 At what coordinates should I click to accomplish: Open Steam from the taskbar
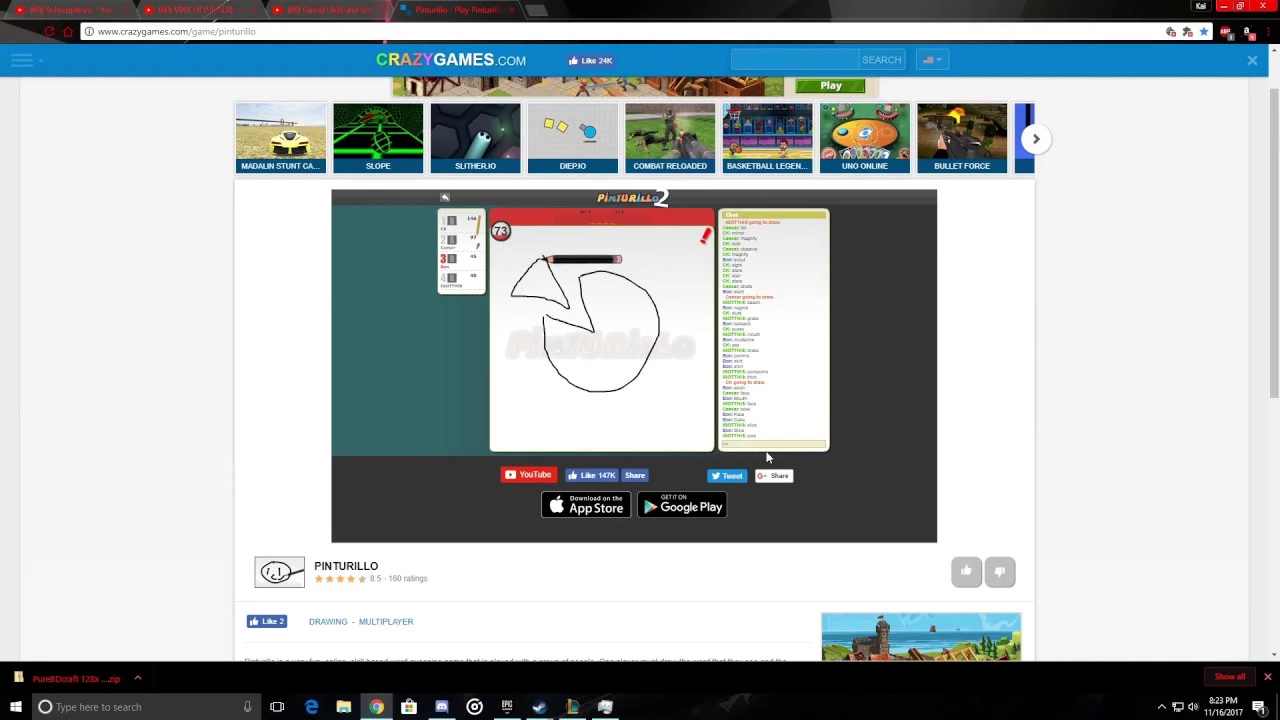[x=540, y=707]
